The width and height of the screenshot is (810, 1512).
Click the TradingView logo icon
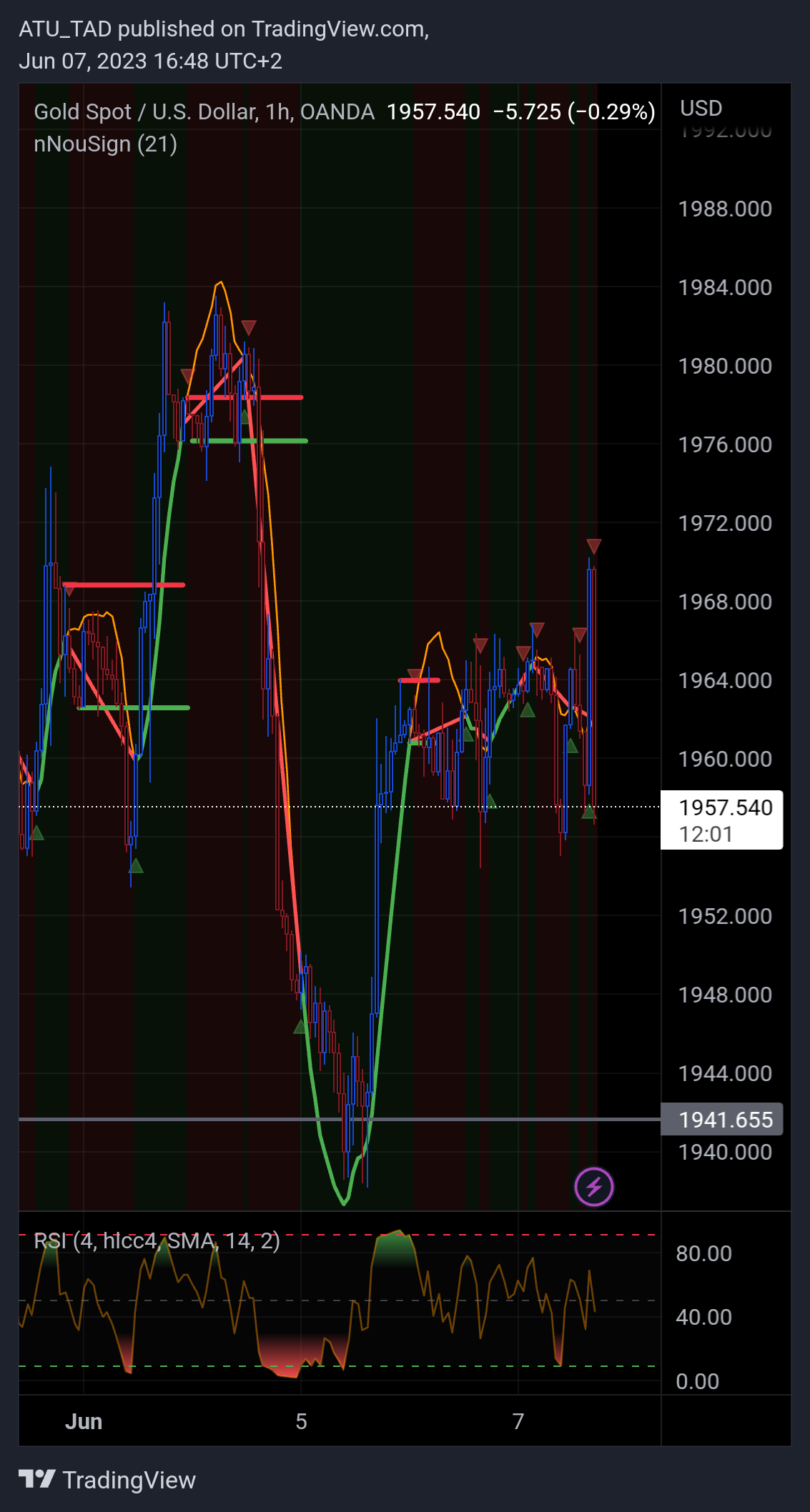[x=37, y=1478]
